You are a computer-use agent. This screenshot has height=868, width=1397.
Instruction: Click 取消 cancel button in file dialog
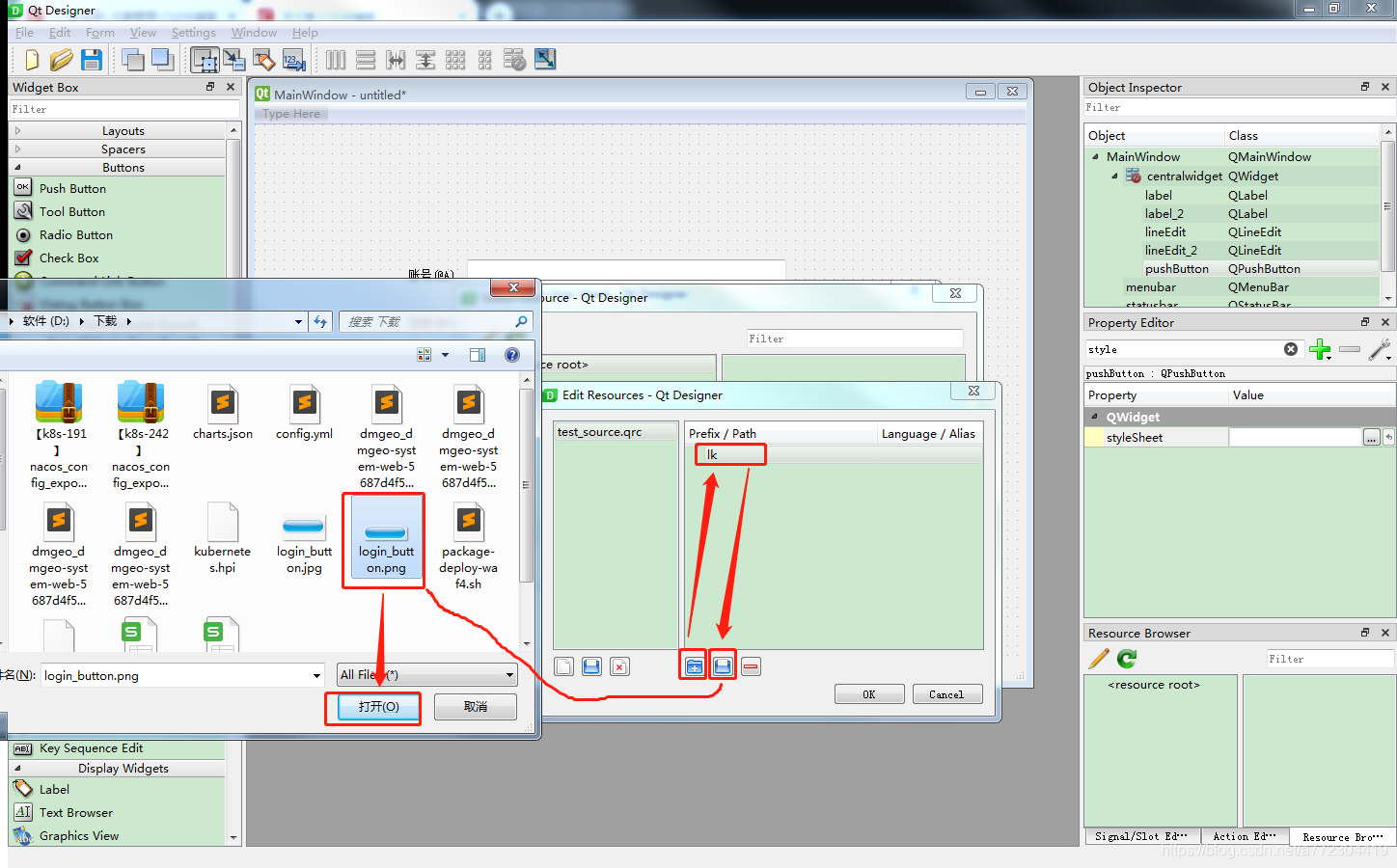tap(476, 707)
